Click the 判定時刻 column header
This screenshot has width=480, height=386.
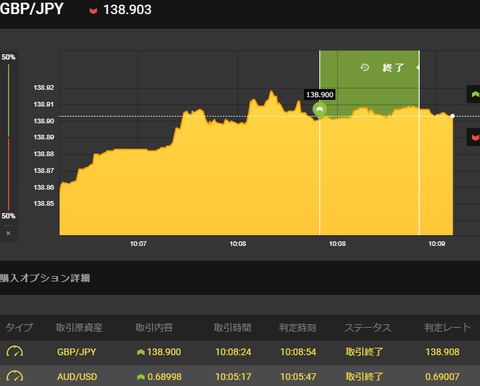click(x=297, y=328)
